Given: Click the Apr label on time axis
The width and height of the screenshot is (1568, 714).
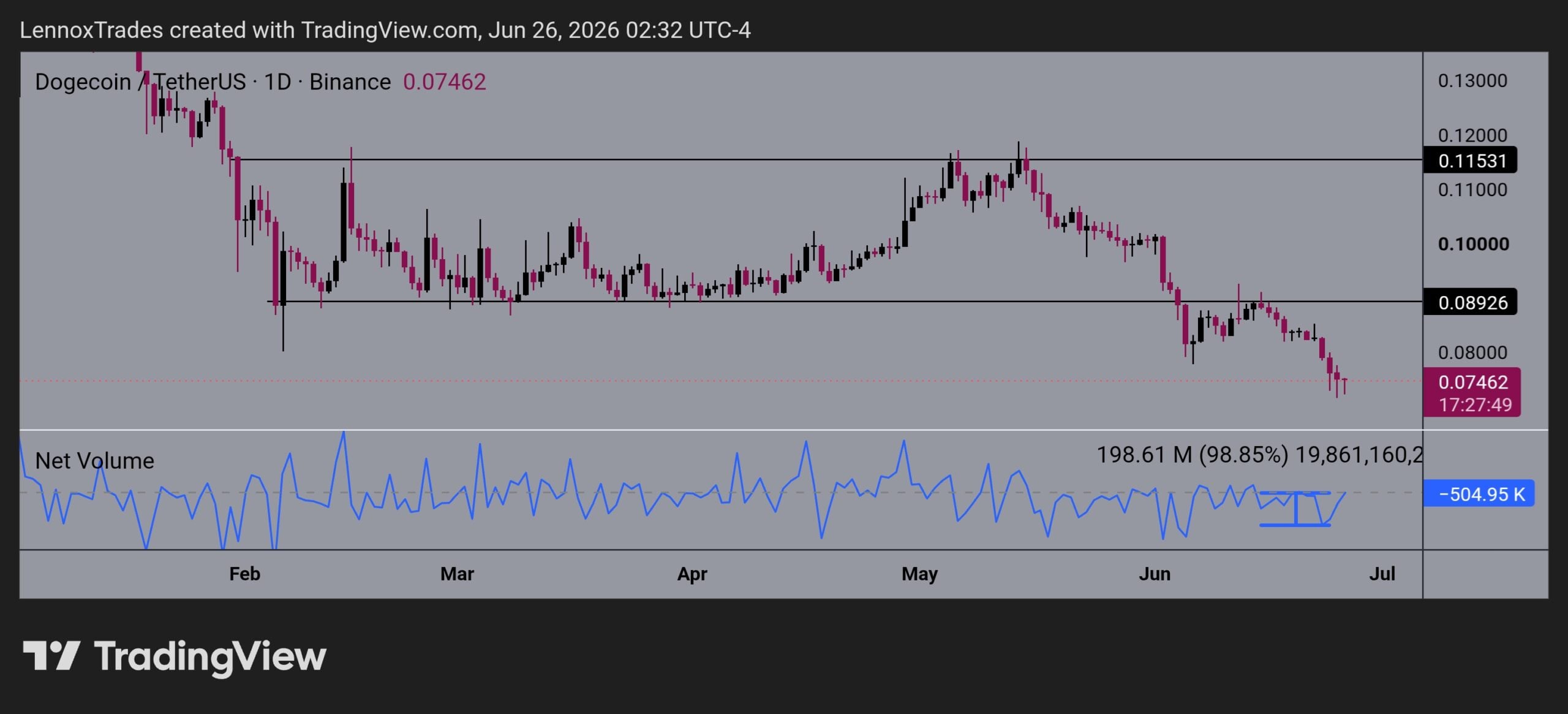Looking at the screenshot, I should [x=692, y=574].
